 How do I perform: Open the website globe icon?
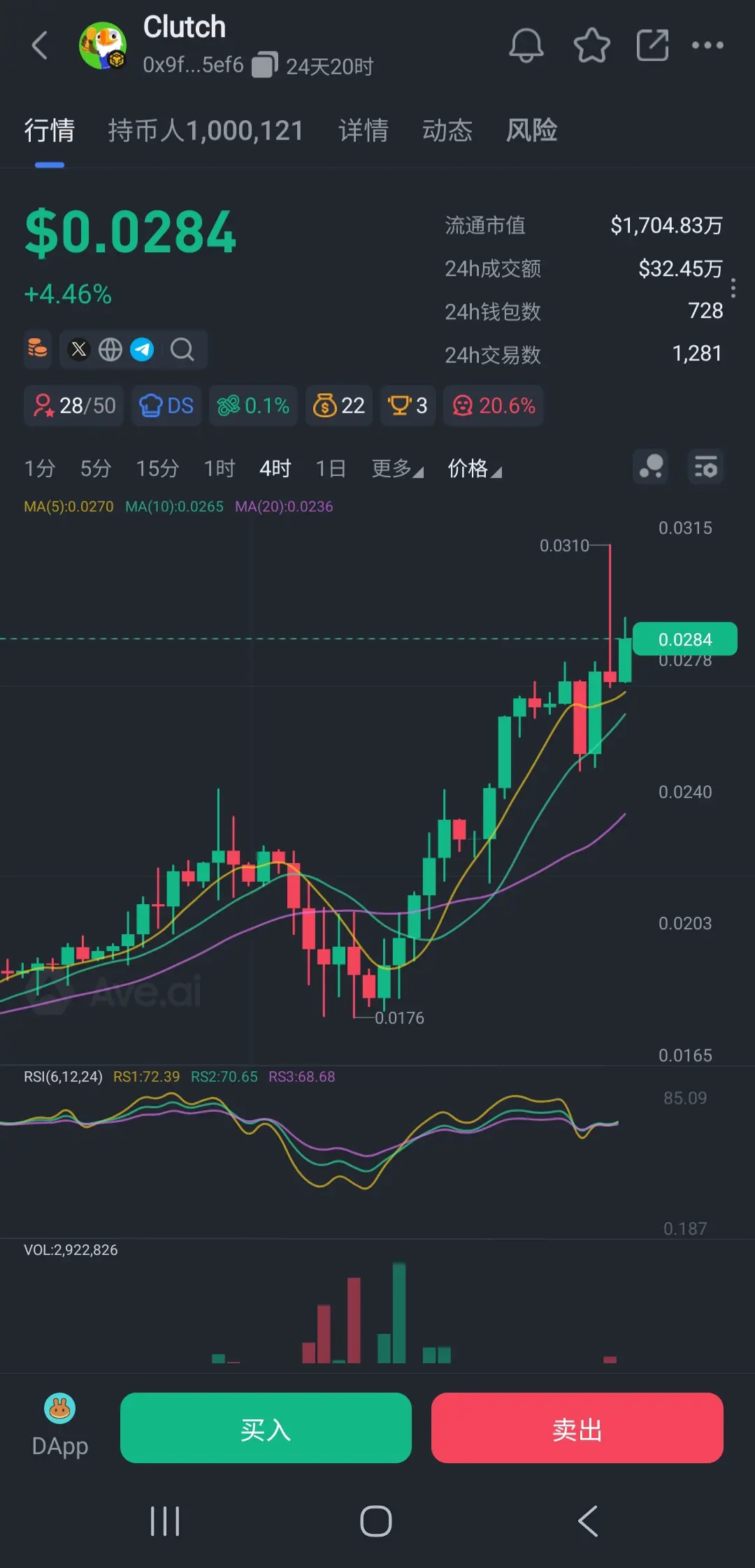coord(110,349)
